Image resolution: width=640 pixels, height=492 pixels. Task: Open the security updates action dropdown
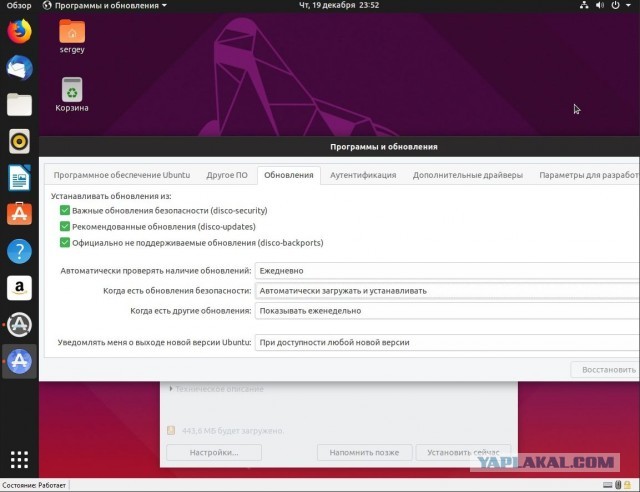(447, 291)
